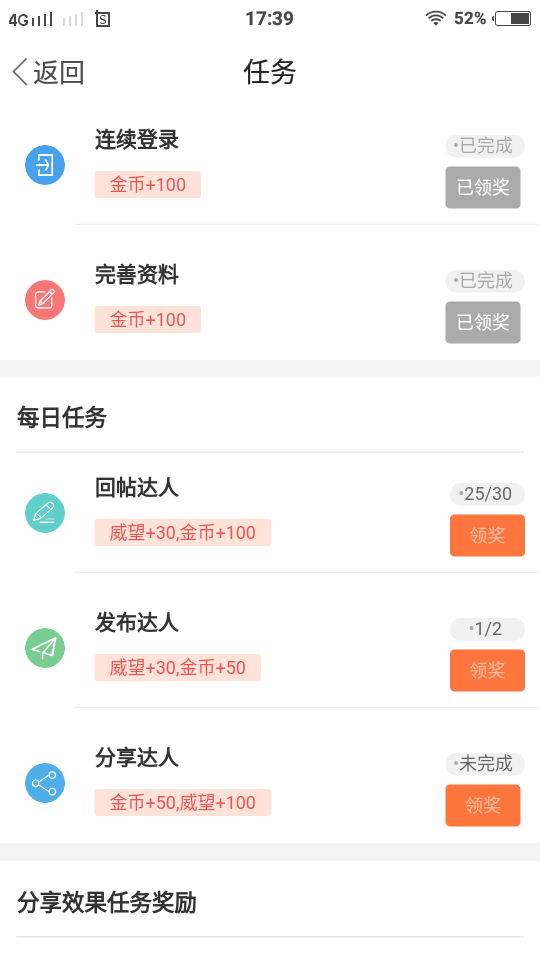Viewport: 540px width, 960px height.
Task: Tap the 威望+30,金币+50 reward tag
Action: click(x=178, y=667)
